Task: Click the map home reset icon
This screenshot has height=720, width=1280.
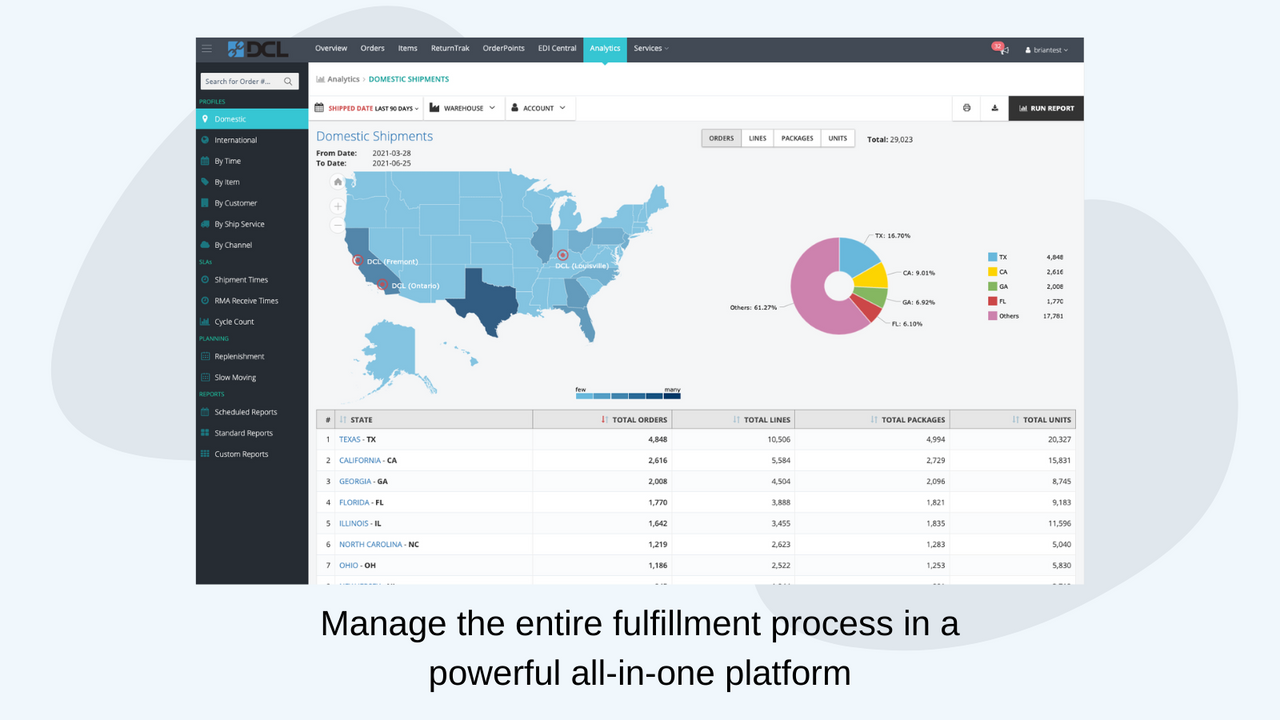Action: pyautogui.click(x=338, y=182)
